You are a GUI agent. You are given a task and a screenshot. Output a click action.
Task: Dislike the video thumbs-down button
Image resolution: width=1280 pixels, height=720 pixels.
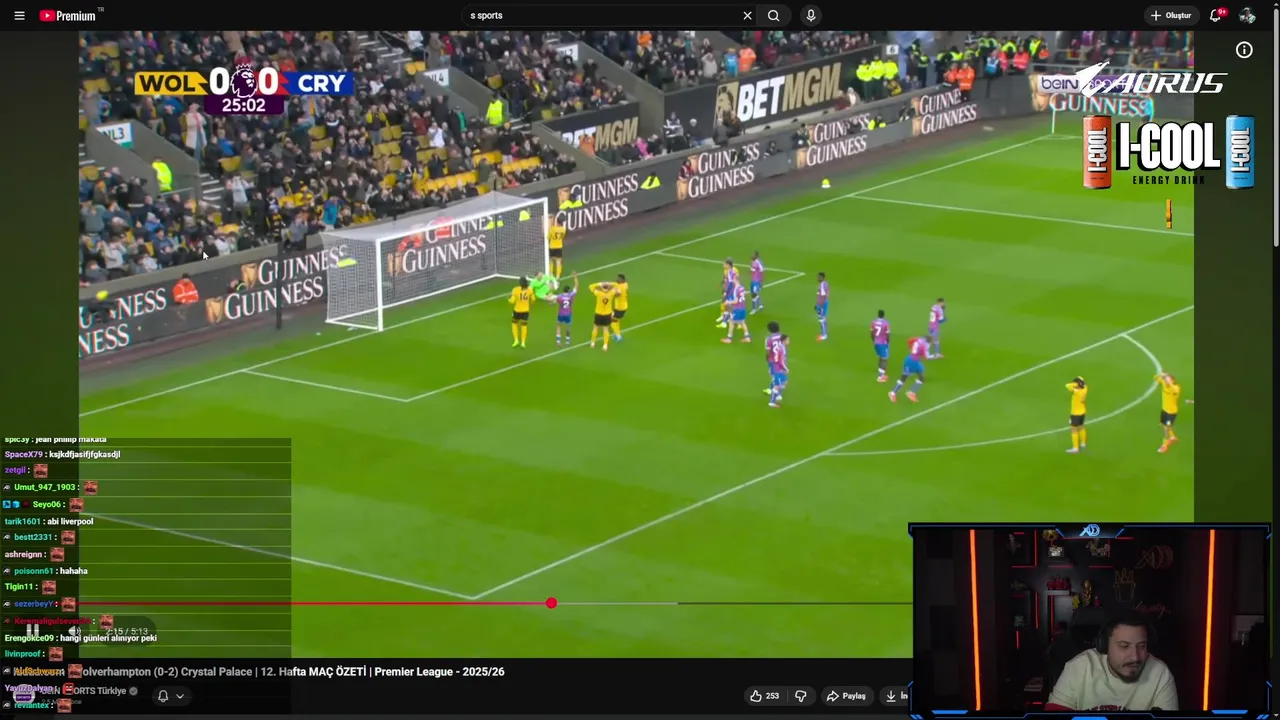(x=800, y=696)
